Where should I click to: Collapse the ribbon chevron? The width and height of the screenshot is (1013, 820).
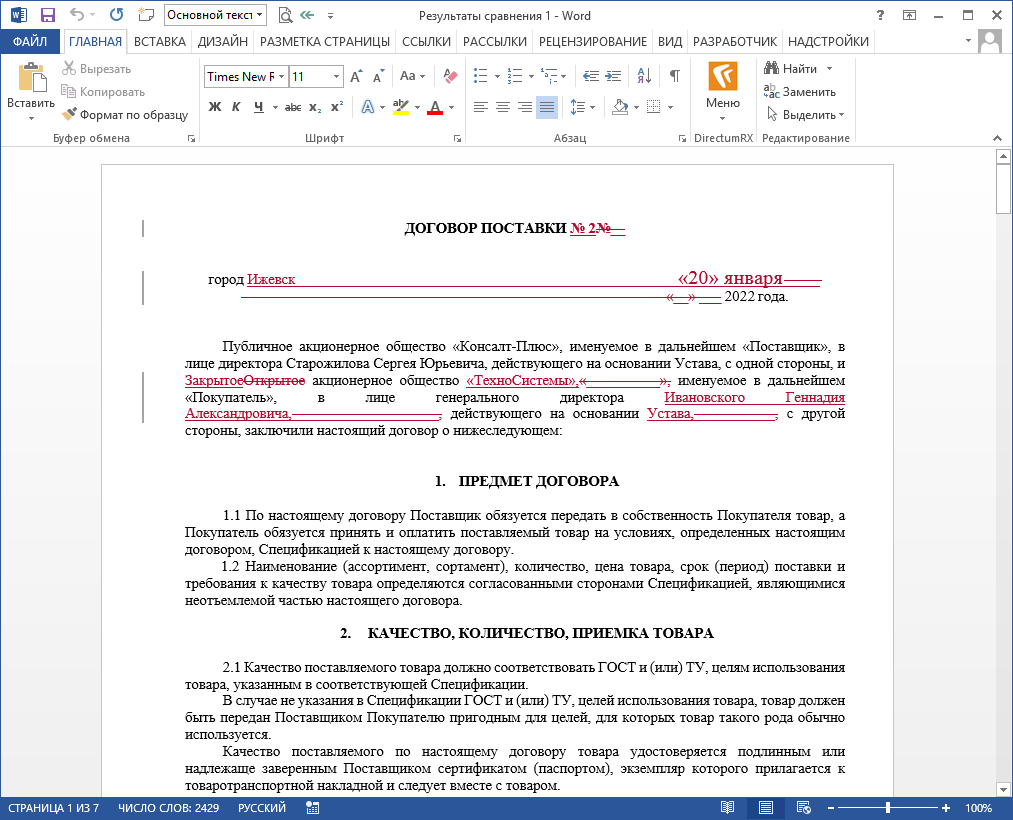997,138
